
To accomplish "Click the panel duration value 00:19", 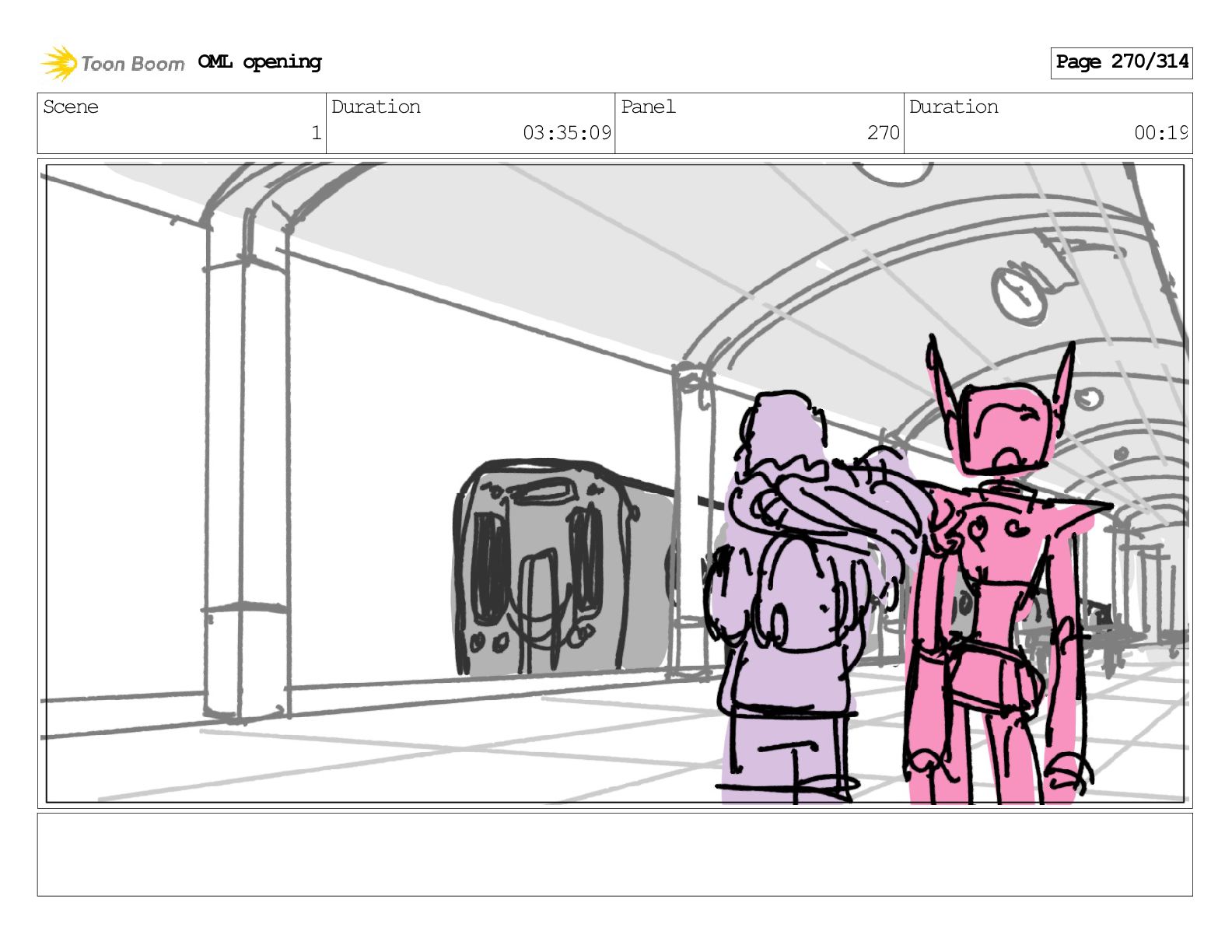I will pos(1160,133).
